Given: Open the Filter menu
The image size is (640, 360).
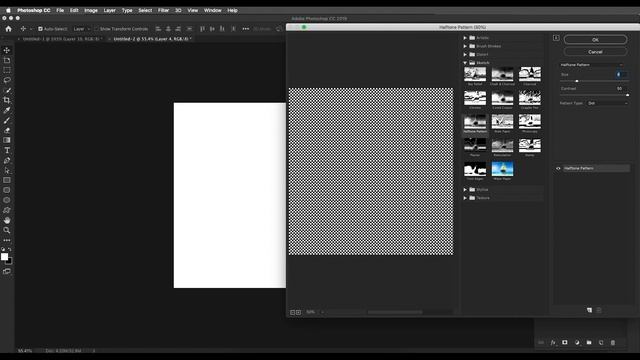Looking at the screenshot, I should tap(163, 10).
